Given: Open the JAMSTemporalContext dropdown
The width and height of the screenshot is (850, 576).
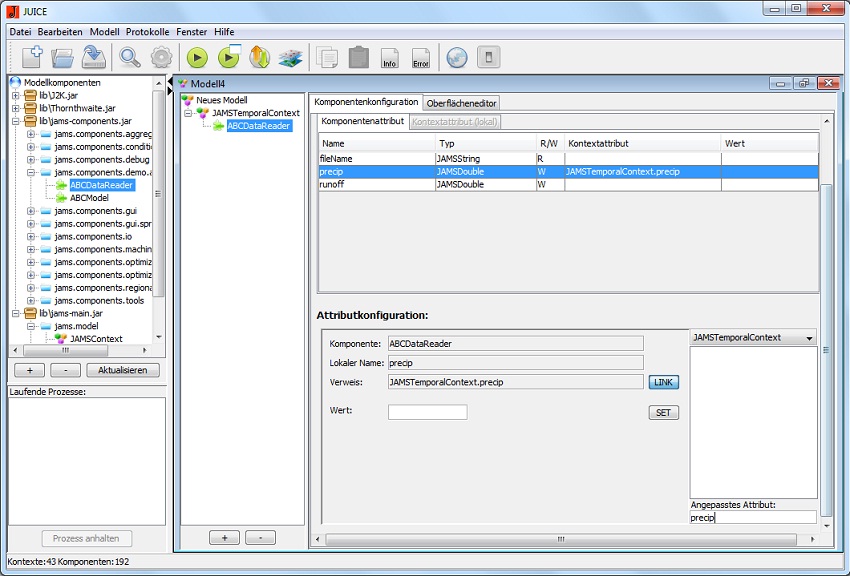Looking at the screenshot, I should 753,338.
